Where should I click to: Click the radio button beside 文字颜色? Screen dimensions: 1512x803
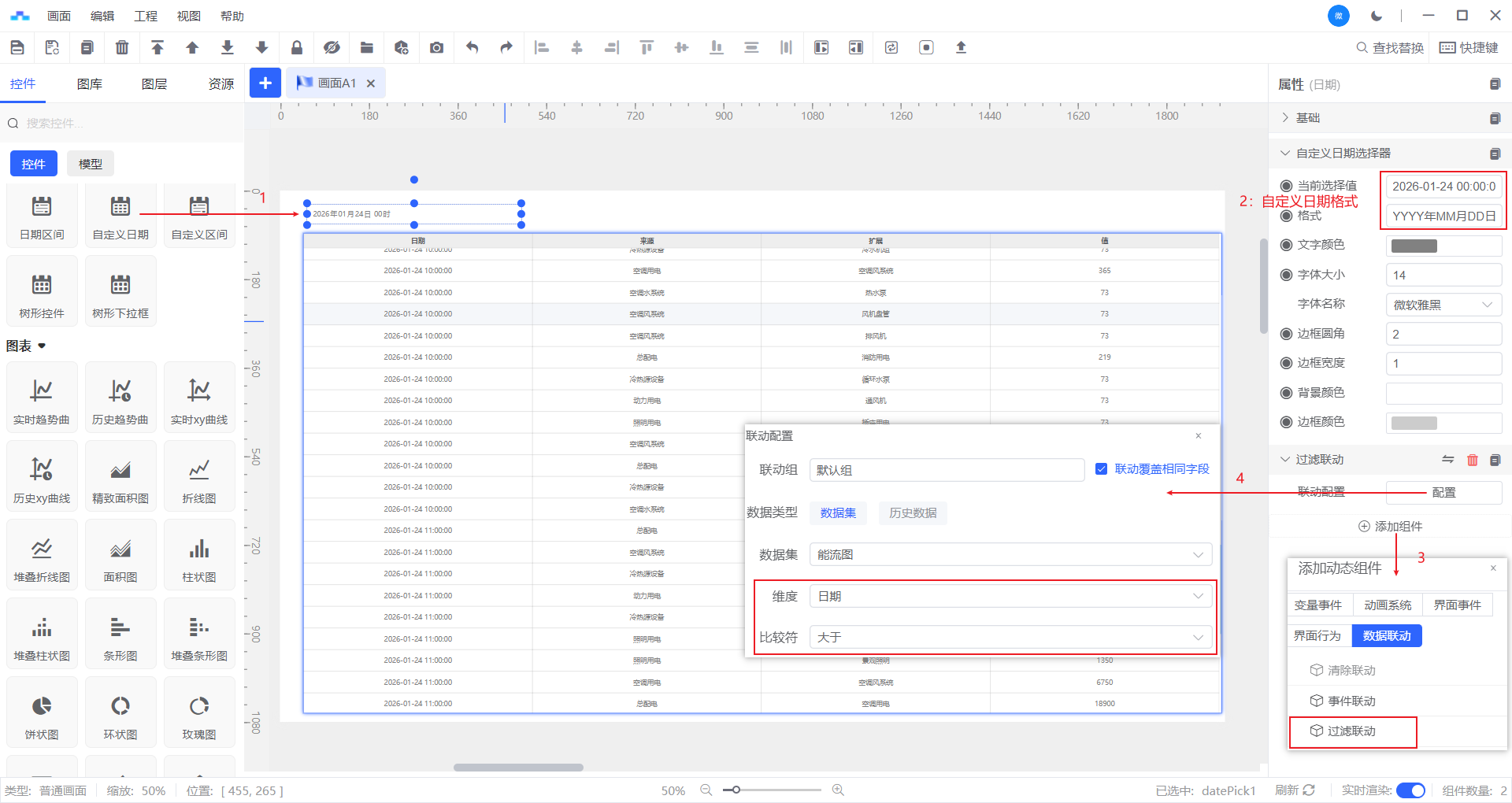point(1286,245)
